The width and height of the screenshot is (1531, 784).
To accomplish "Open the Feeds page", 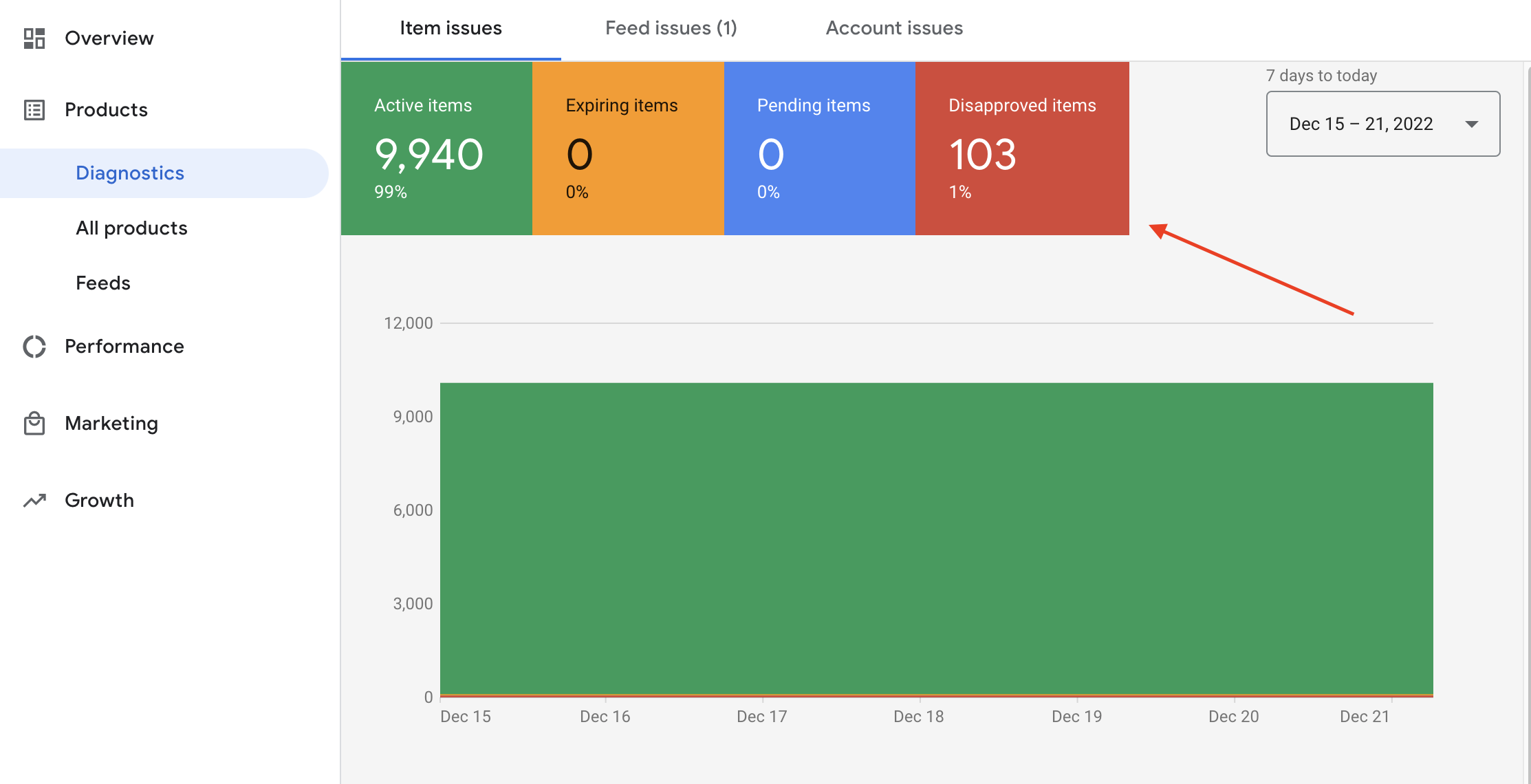I will pos(103,283).
